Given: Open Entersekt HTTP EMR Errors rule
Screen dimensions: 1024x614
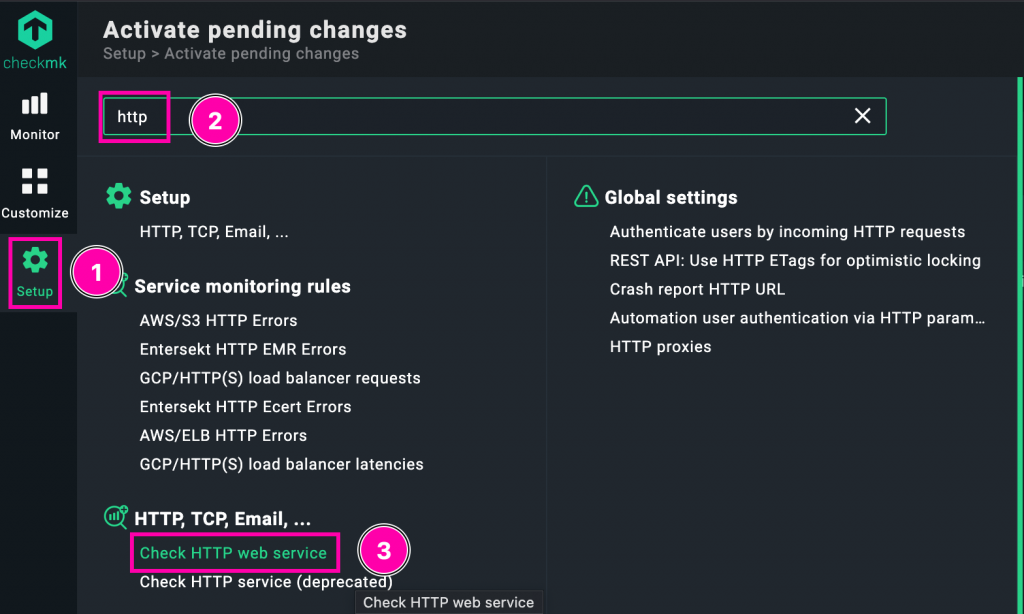Looking at the screenshot, I should (x=243, y=350).
